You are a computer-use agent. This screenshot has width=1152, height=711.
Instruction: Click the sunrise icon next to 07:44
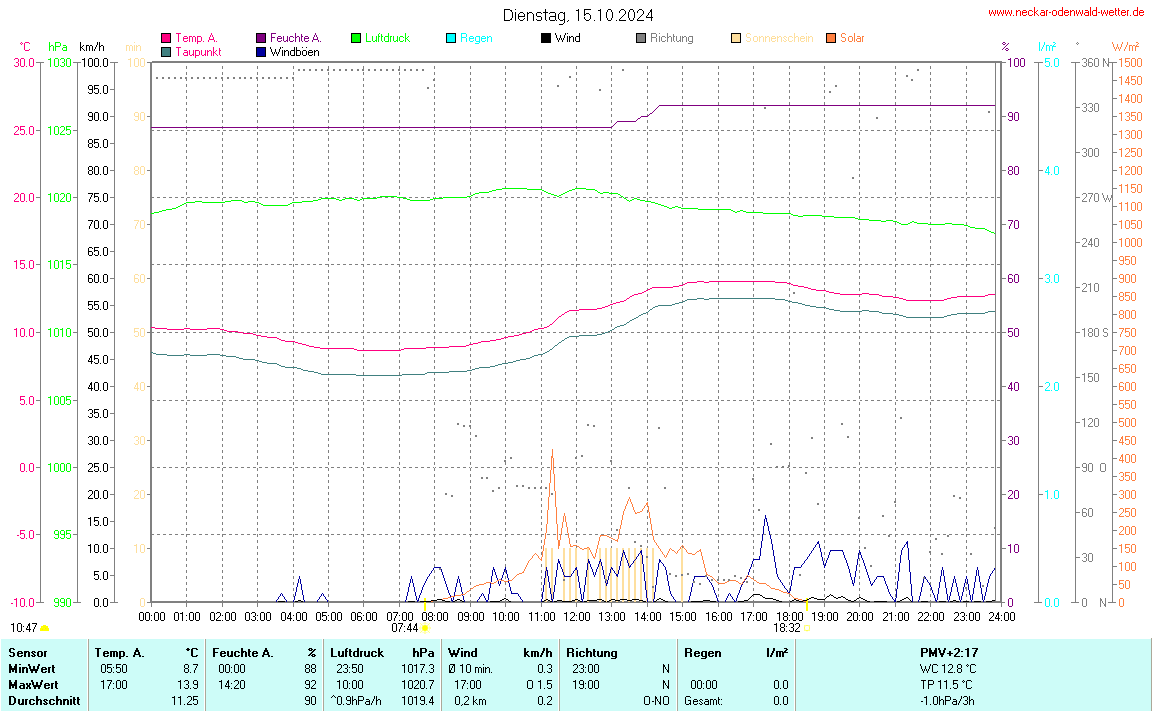point(425,628)
